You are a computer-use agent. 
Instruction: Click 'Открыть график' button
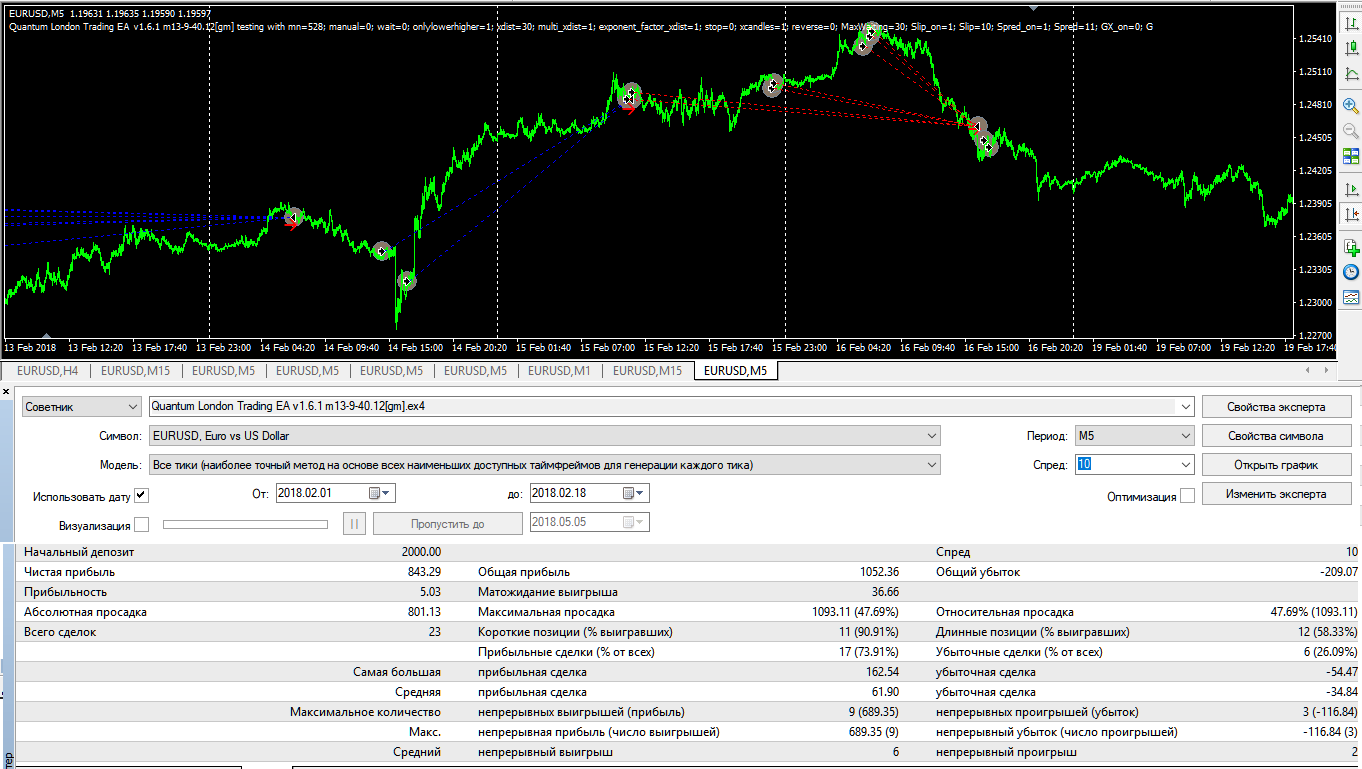[1276, 465]
